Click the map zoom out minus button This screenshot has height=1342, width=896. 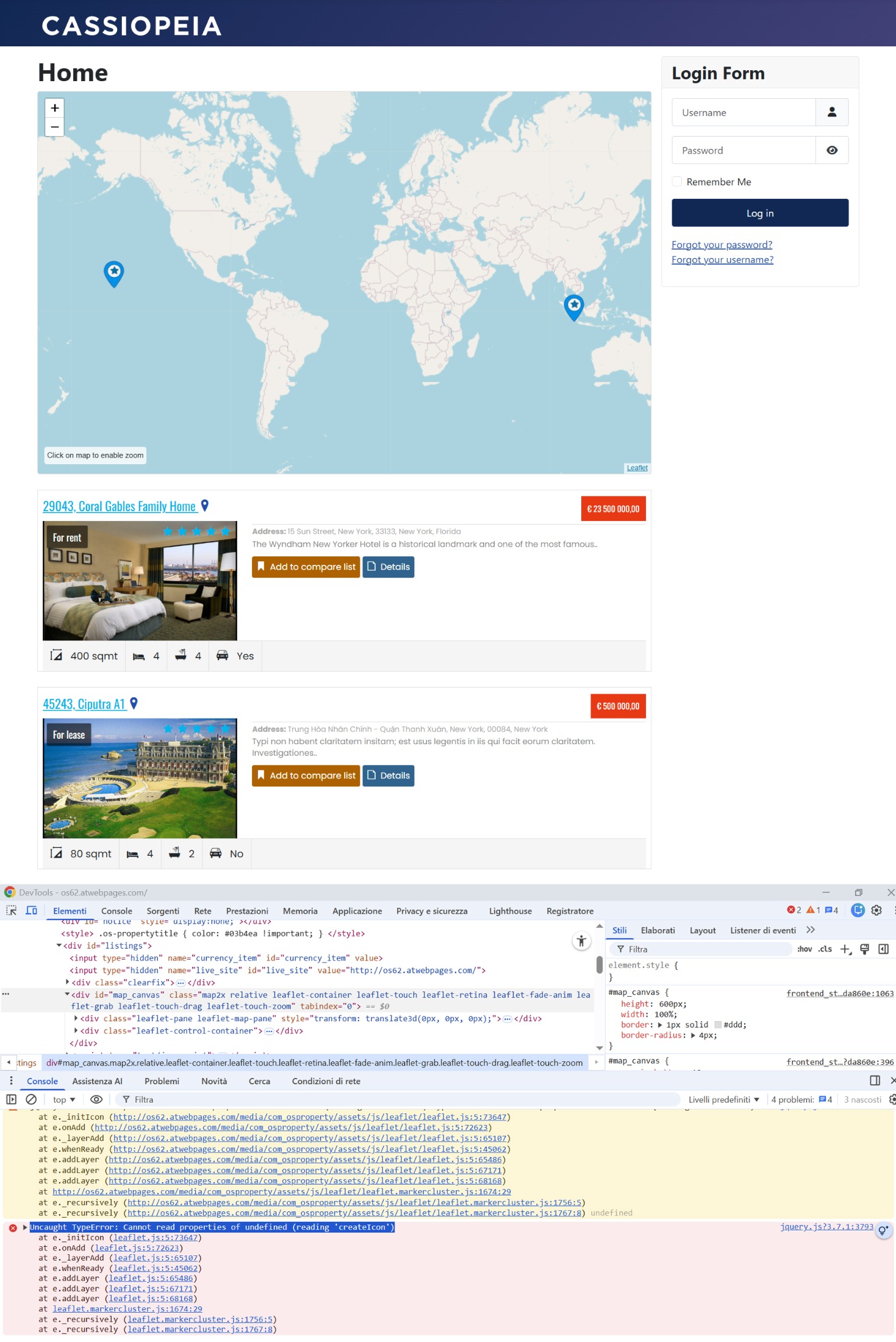[x=55, y=127]
